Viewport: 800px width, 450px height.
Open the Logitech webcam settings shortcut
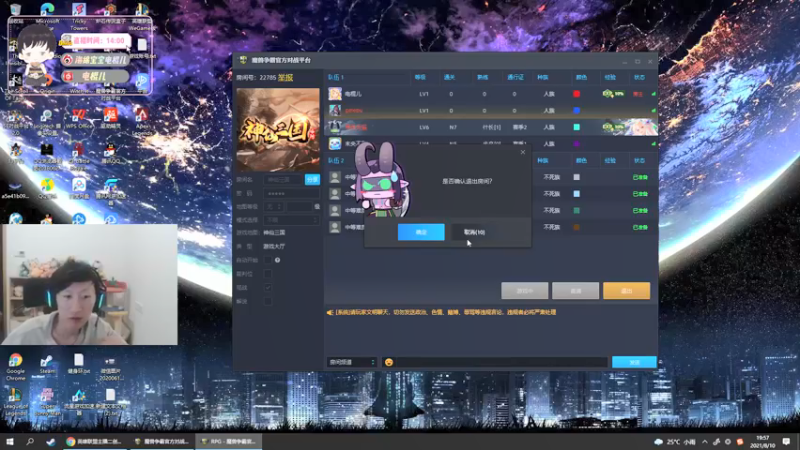47,120
